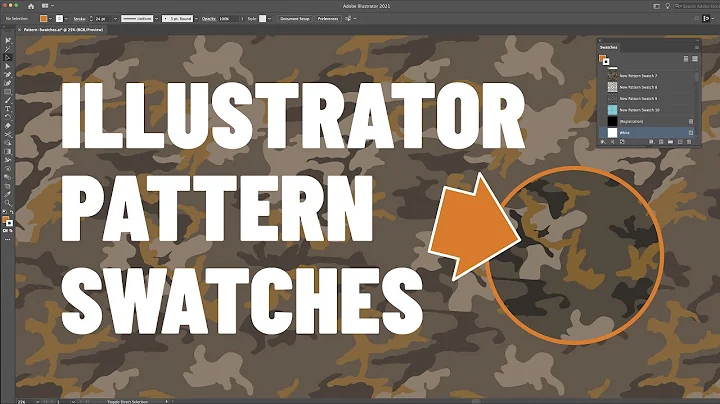Click the Opacity label link
This screenshot has width=720, height=404.
pyautogui.click(x=208, y=18)
